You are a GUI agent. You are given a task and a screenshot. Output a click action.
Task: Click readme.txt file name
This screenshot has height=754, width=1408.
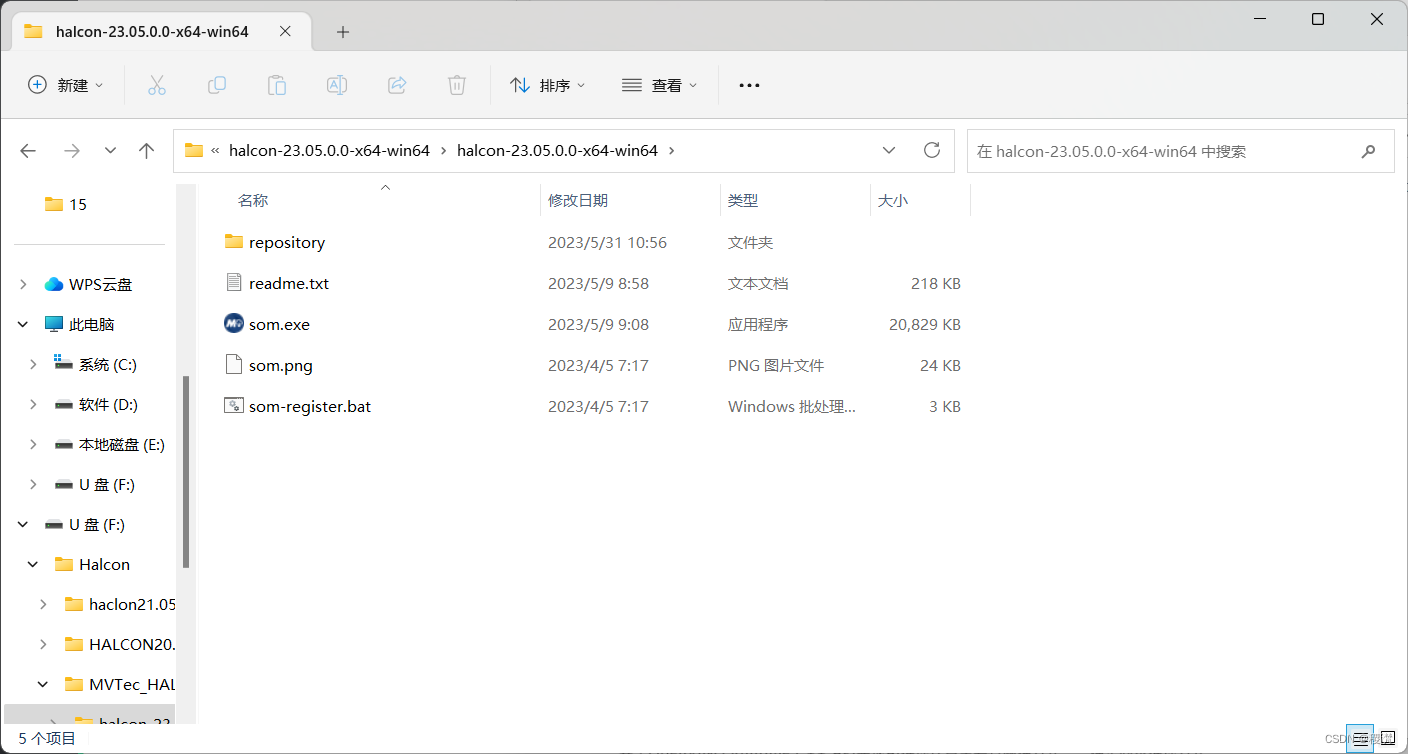[x=289, y=283]
